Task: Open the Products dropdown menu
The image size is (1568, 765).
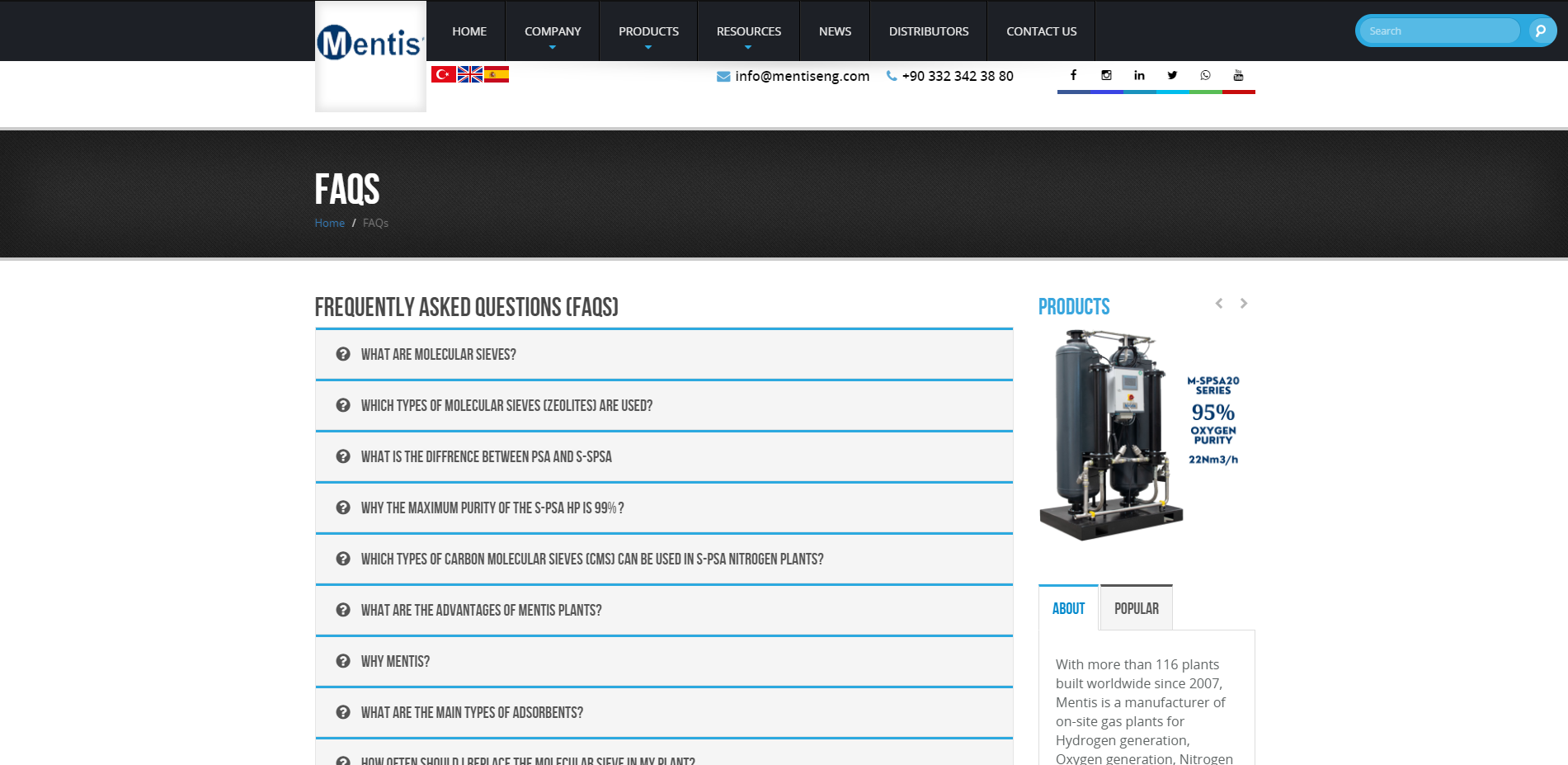Action: pos(648,31)
